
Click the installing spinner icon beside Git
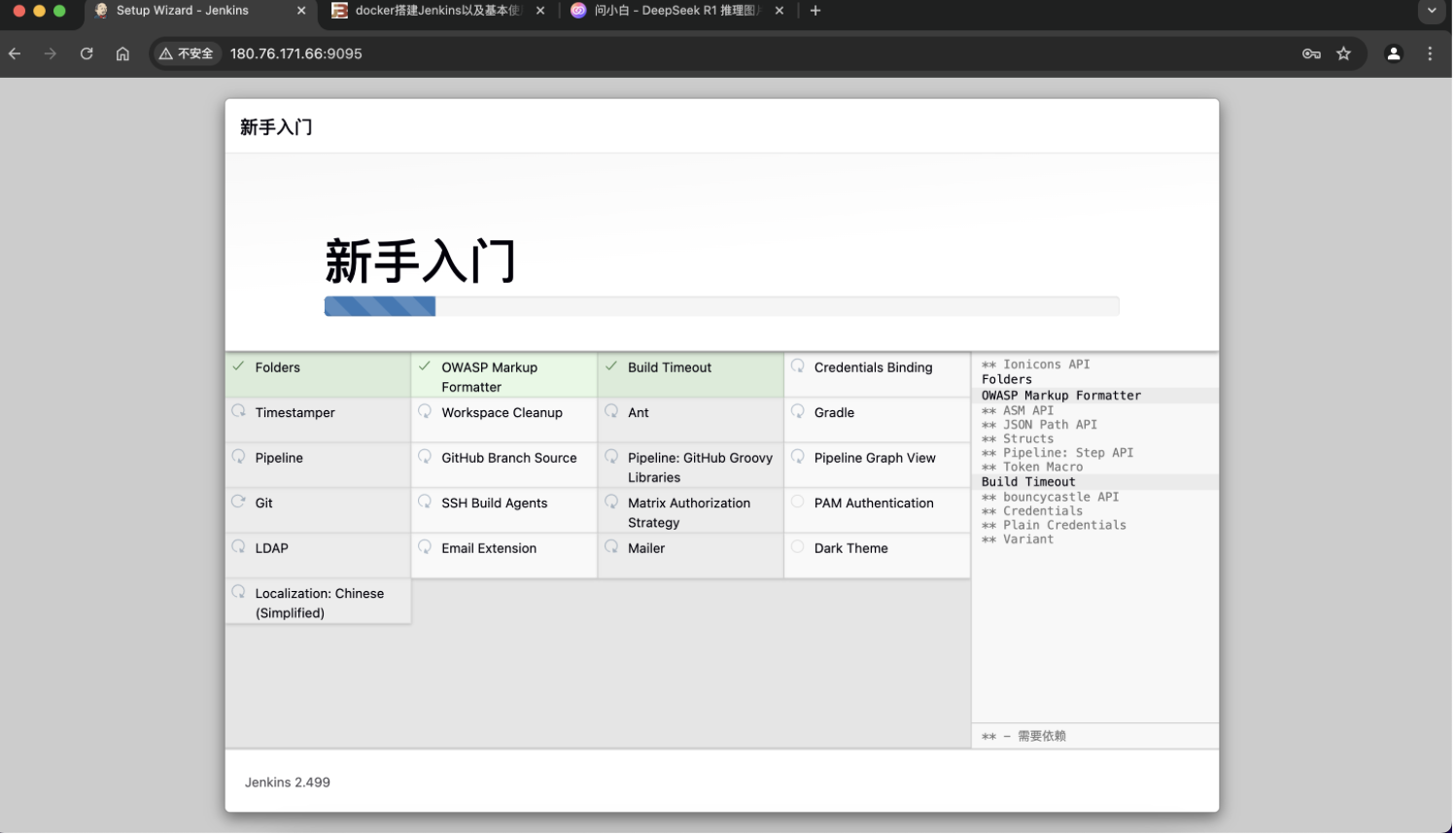[x=239, y=503]
